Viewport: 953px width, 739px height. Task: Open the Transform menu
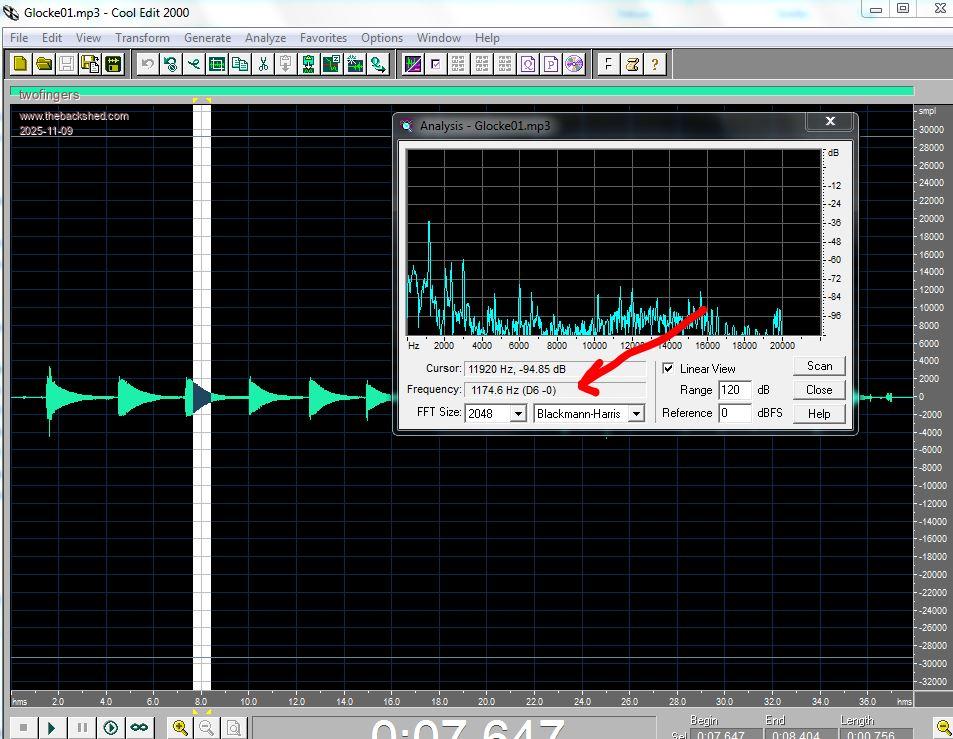[x=142, y=38]
